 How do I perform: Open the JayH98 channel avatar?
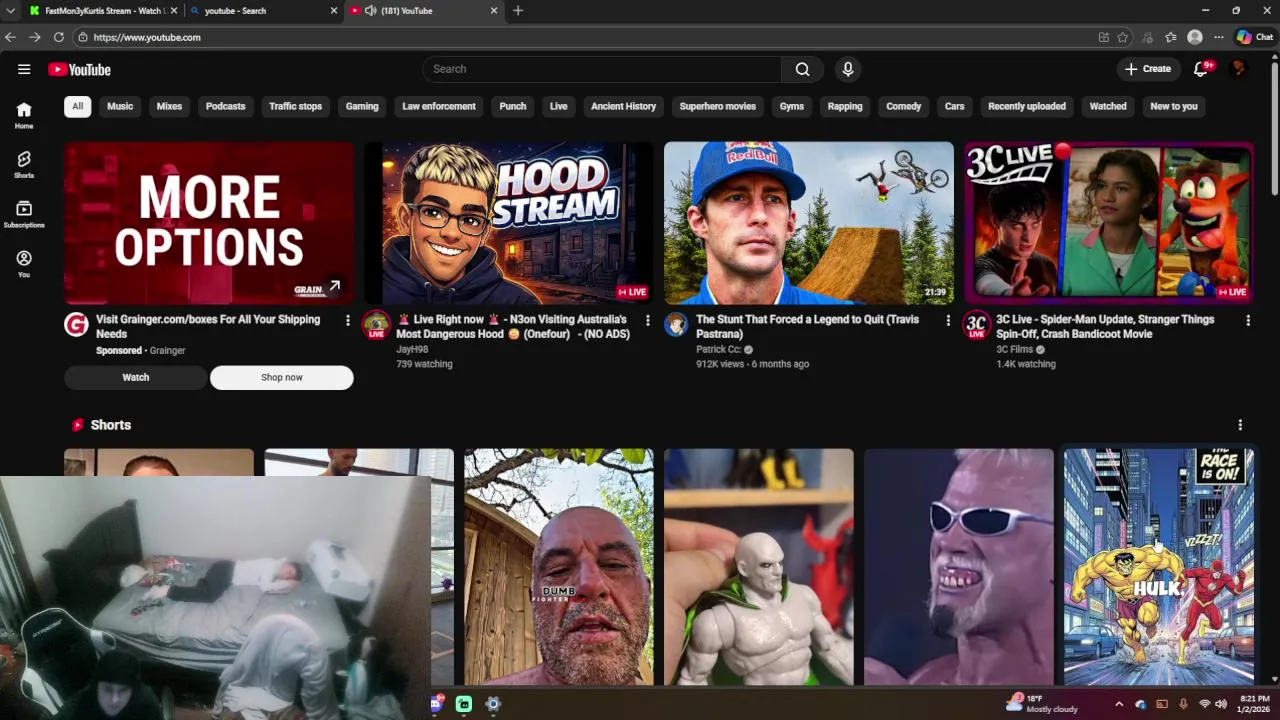pyautogui.click(x=376, y=325)
